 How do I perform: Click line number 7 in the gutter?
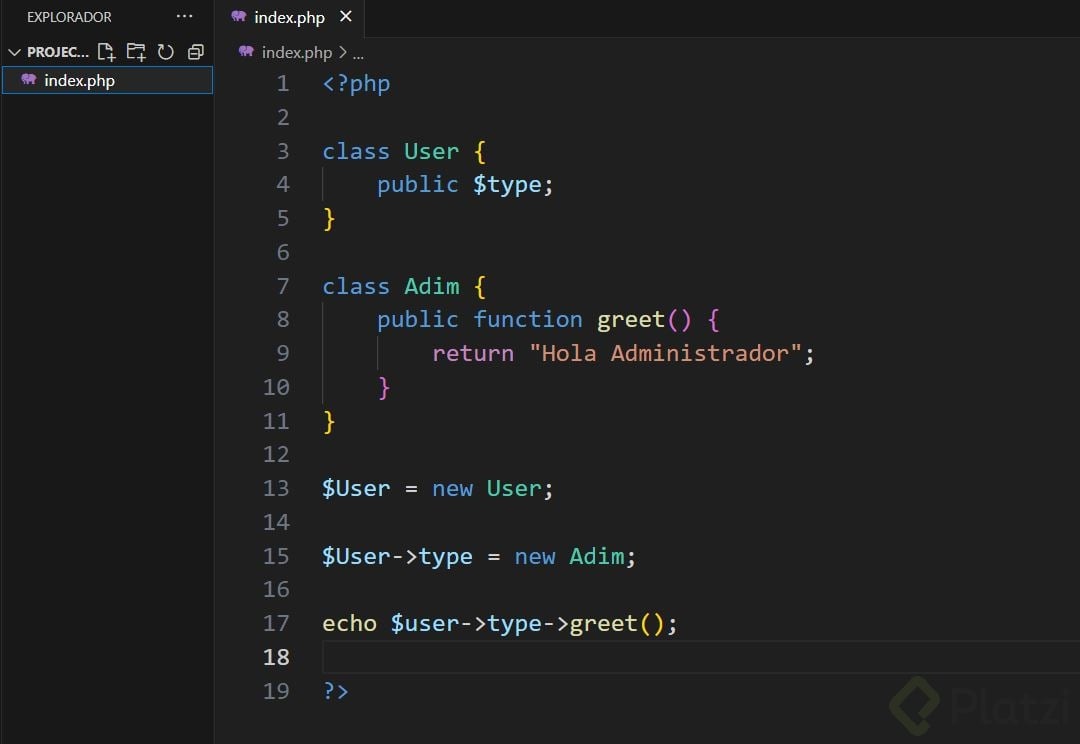282,286
